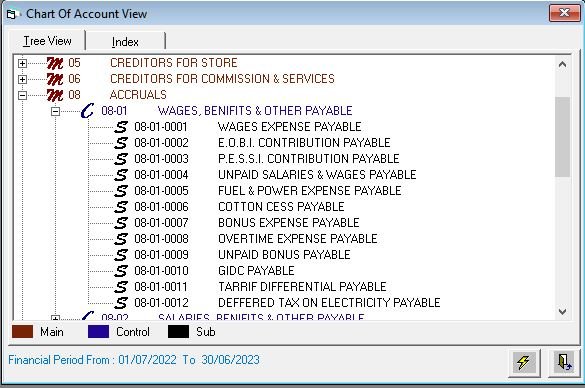Click the scrollbar down arrow
The image size is (585, 388).
562,311
